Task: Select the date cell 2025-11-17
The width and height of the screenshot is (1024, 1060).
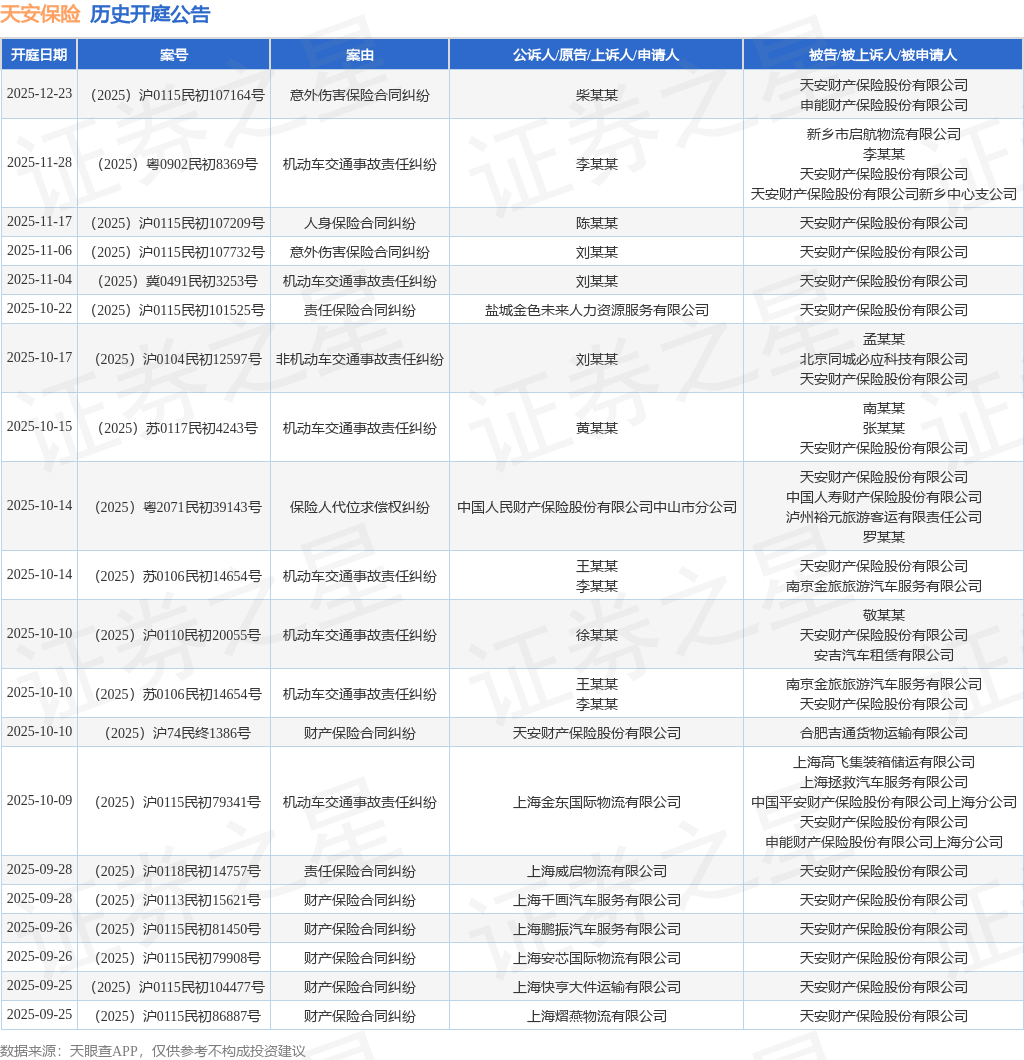Action: [39, 221]
